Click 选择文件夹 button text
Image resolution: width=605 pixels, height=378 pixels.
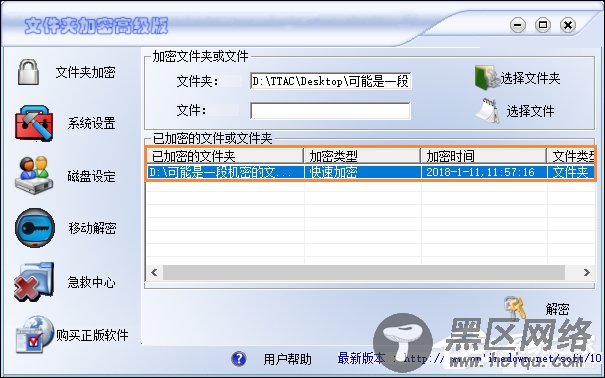(x=530, y=78)
